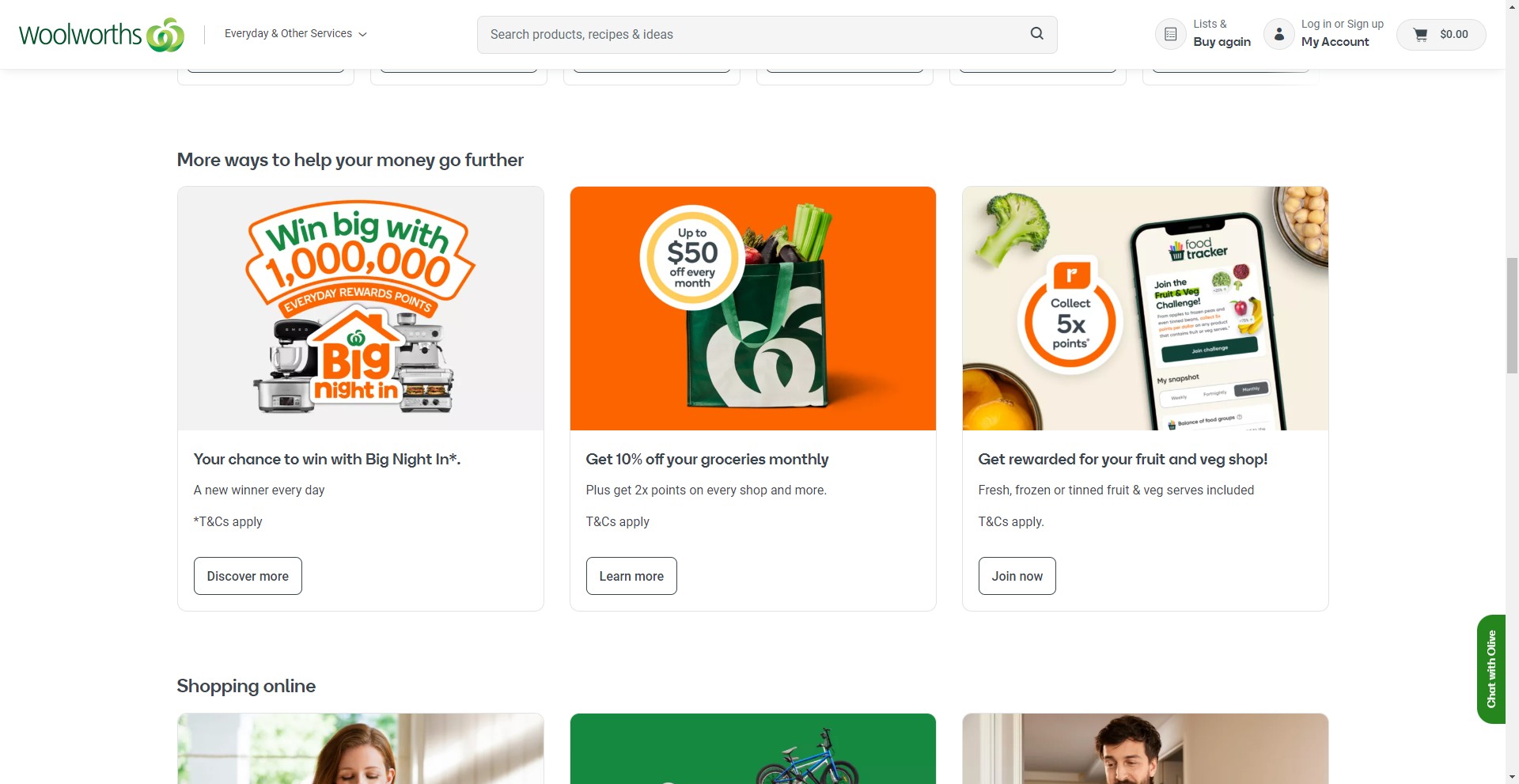Open the food tracker promo image
Viewport: 1519px width, 784px height.
tap(1146, 309)
